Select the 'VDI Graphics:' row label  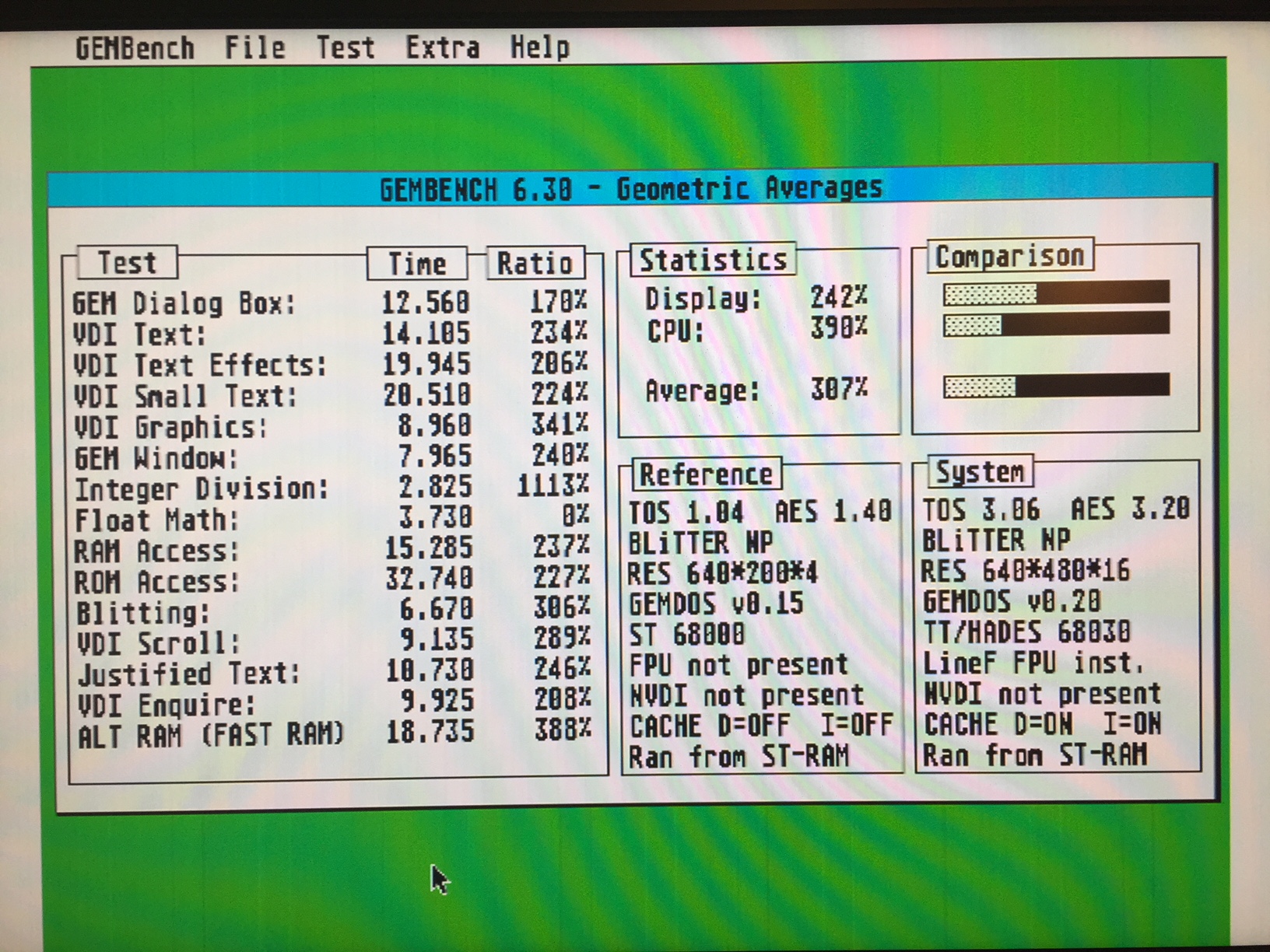pos(170,427)
